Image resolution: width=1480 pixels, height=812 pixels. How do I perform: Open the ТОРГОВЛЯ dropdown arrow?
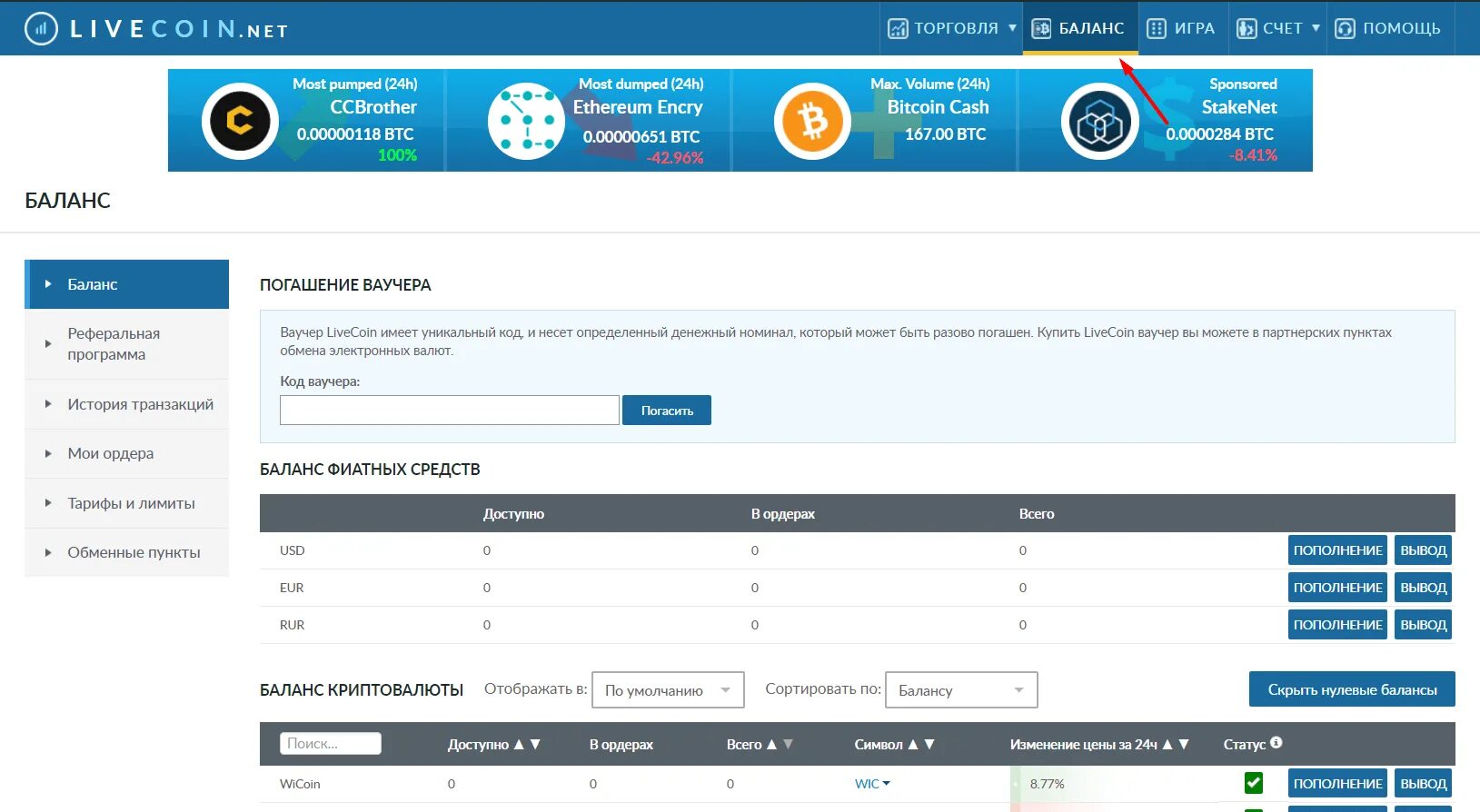pos(1012,28)
